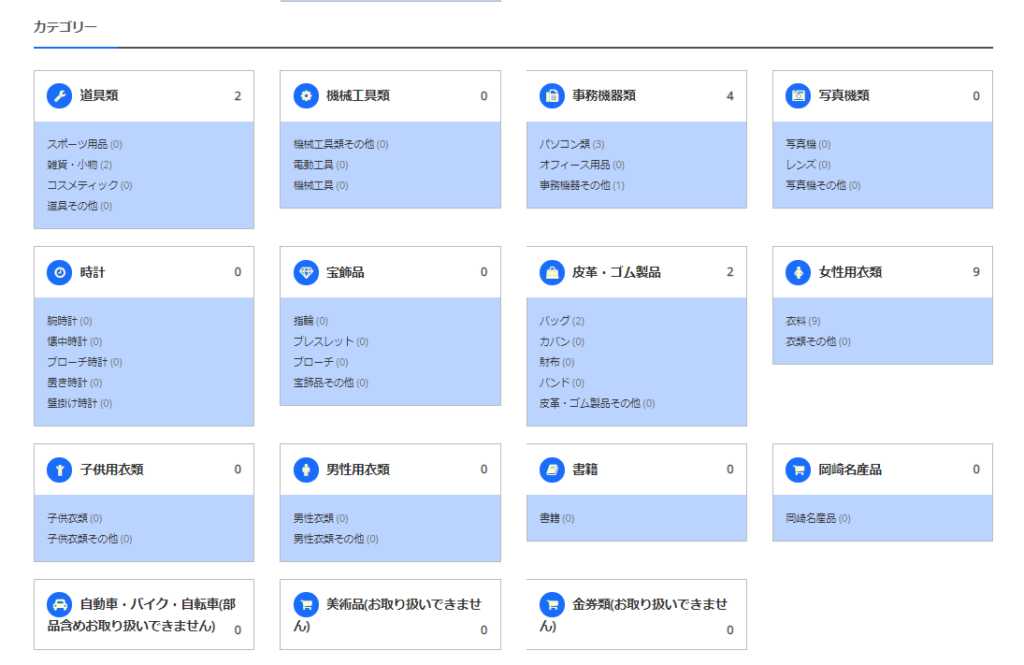The height and width of the screenshot is (665, 1024).
Task: Click the car icon for 自動車・バイク・自転車
Action: pyautogui.click(x=59, y=605)
